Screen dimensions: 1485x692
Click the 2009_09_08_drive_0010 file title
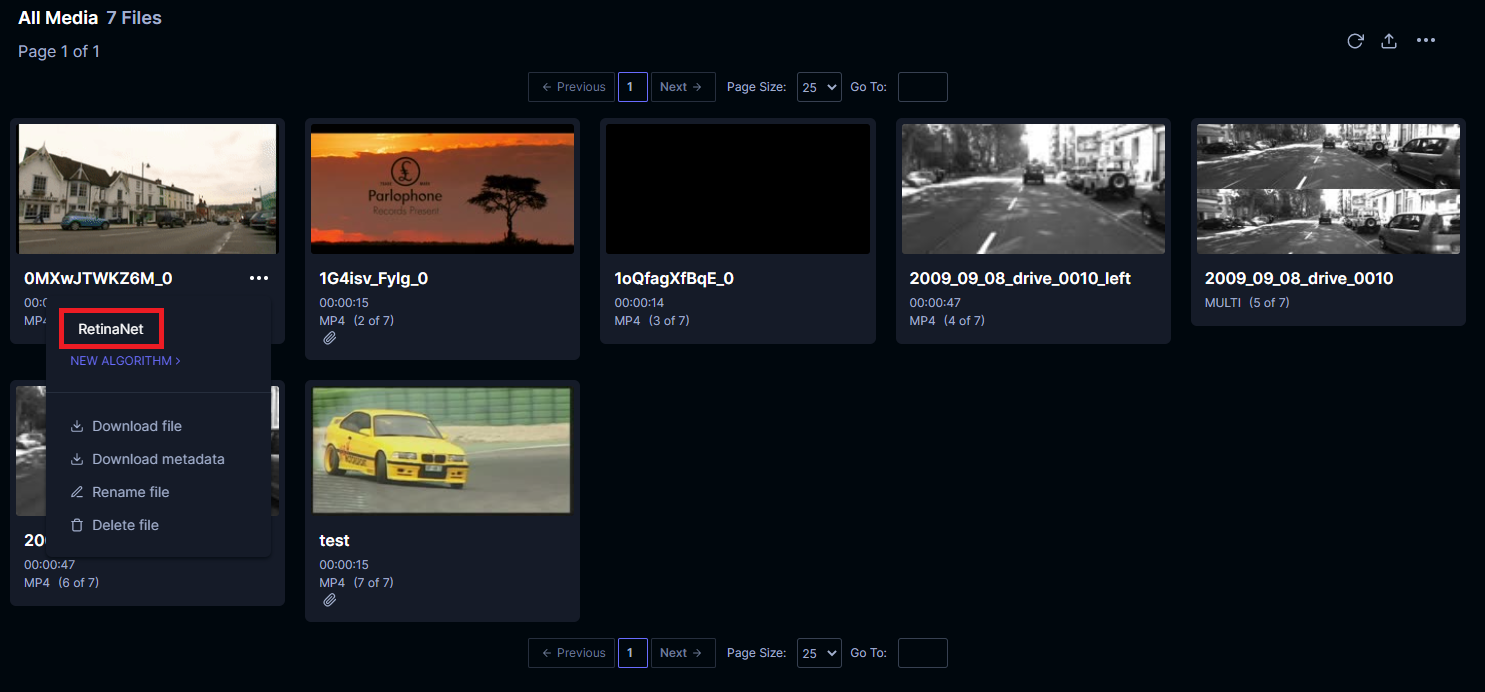coord(1299,279)
